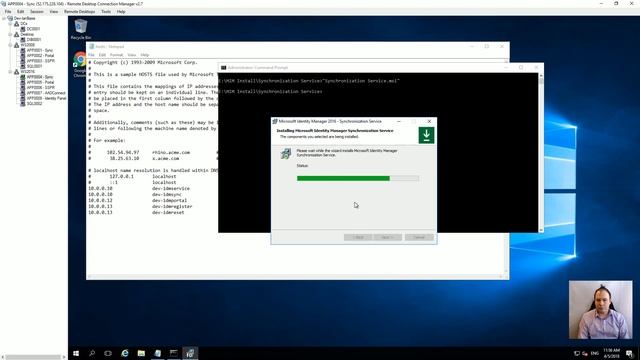Select the installer taskbar icon
The height and width of the screenshot is (360, 640).
[190, 353]
